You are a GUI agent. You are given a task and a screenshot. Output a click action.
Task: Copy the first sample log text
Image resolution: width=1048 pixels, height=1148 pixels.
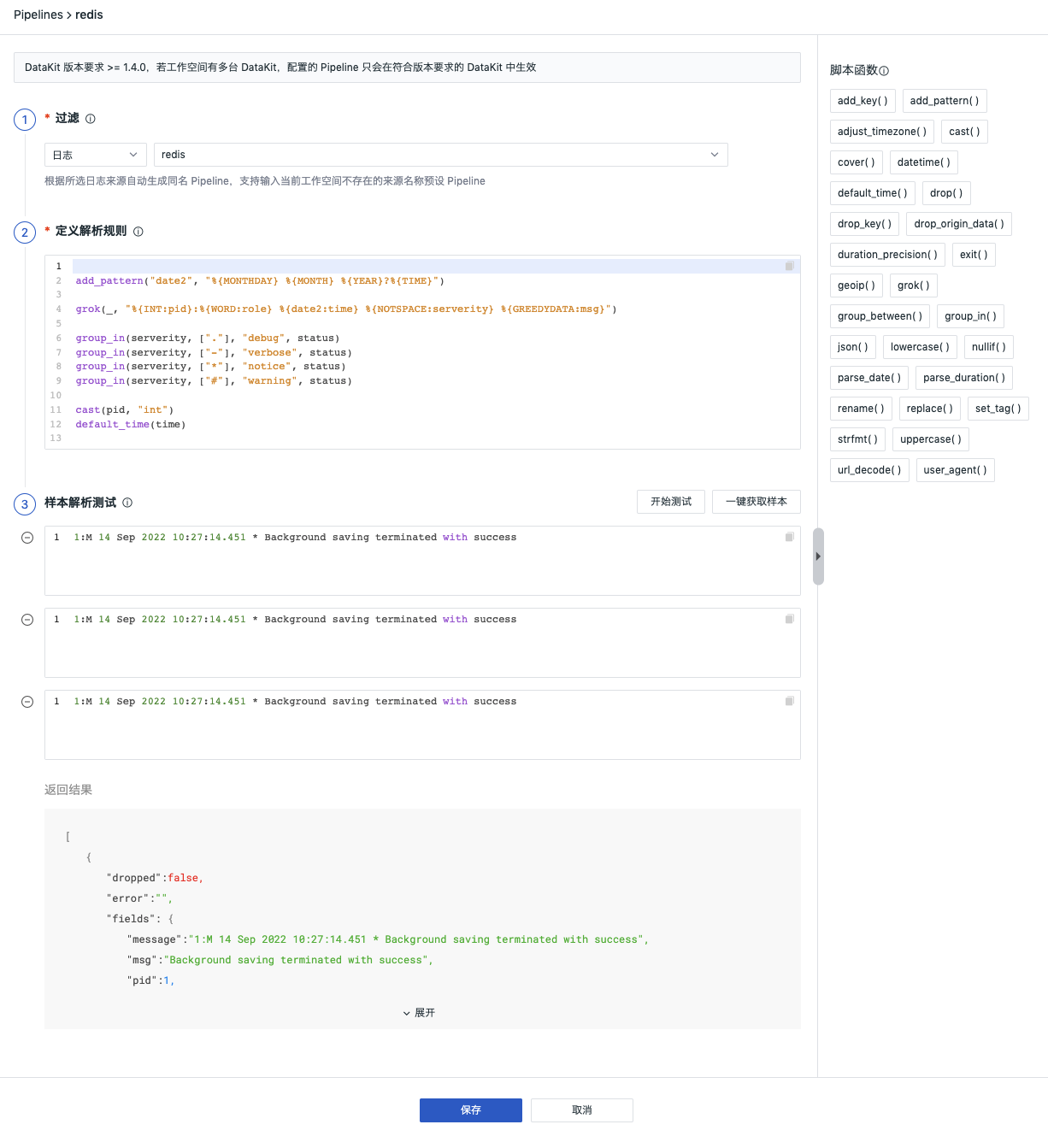[790, 537]
